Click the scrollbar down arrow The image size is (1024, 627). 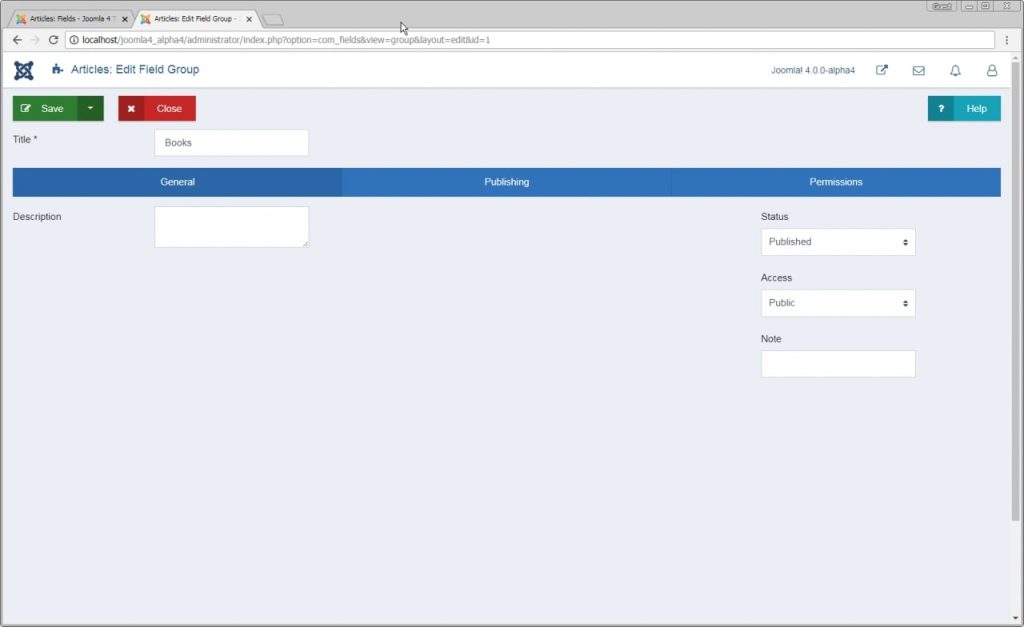(1015, 618)
